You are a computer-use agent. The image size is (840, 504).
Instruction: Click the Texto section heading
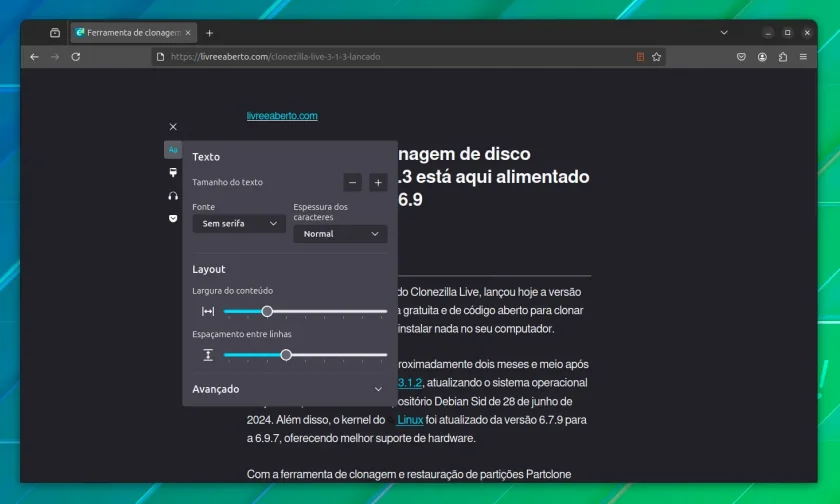[x=206, y=157]
